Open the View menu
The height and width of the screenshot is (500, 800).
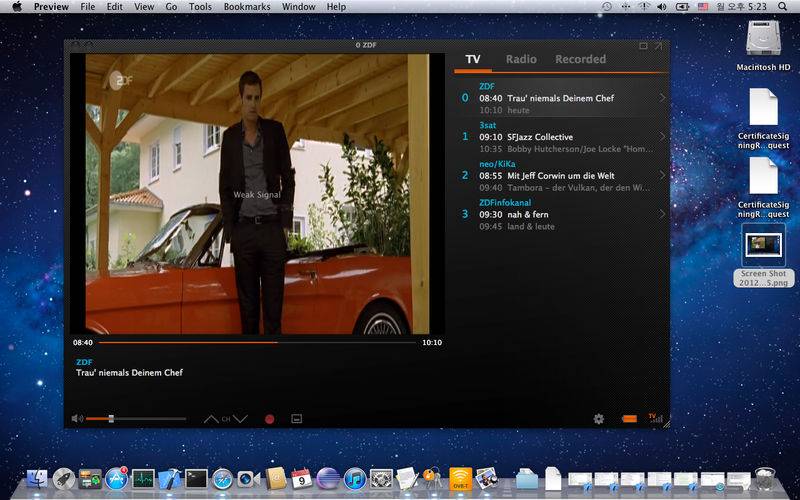[144, 7]
